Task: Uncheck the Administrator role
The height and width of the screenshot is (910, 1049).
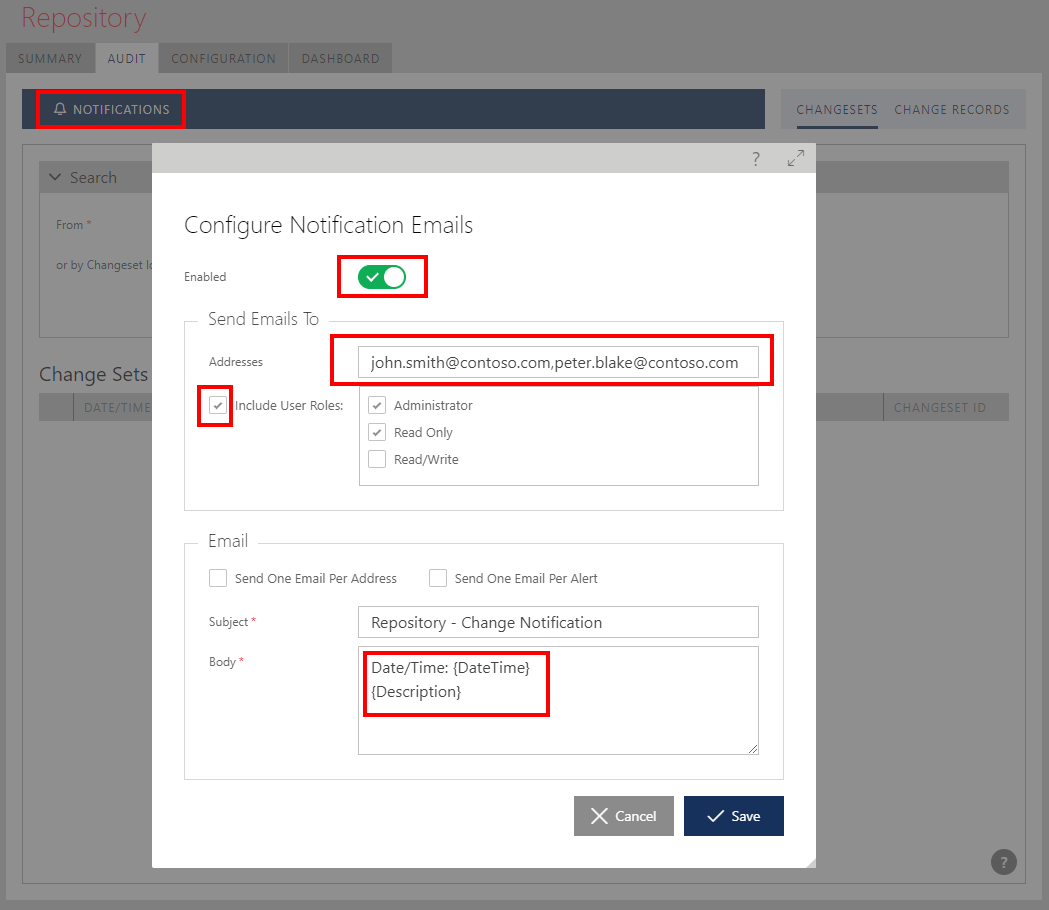Action: pyautogui.click(x=376, y=405)
